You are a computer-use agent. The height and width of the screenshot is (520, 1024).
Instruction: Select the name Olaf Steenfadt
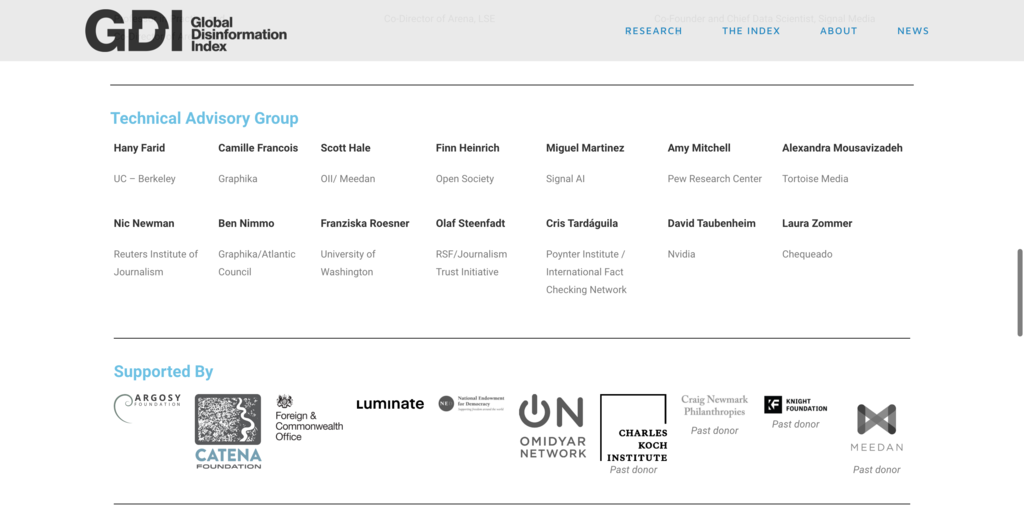tap(470, 223)
